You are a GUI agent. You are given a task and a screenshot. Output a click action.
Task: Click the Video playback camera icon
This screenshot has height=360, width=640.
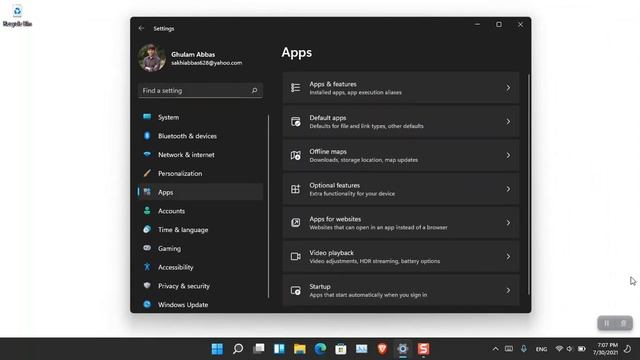pos(296,256)
